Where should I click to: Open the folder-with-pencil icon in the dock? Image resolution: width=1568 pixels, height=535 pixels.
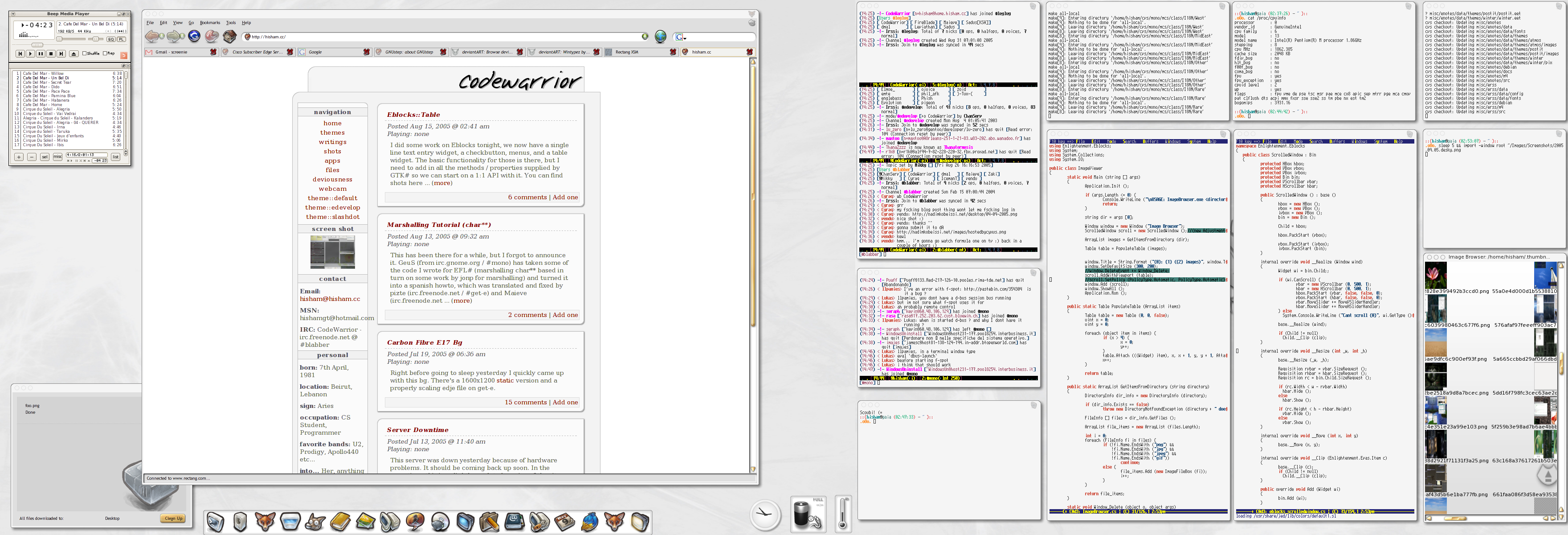tap(490, 522)
